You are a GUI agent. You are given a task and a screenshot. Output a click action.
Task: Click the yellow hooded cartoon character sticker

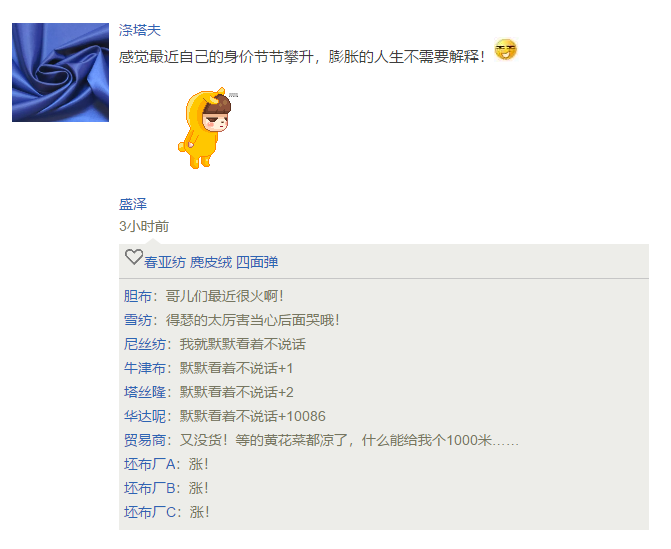click(207, 128)
